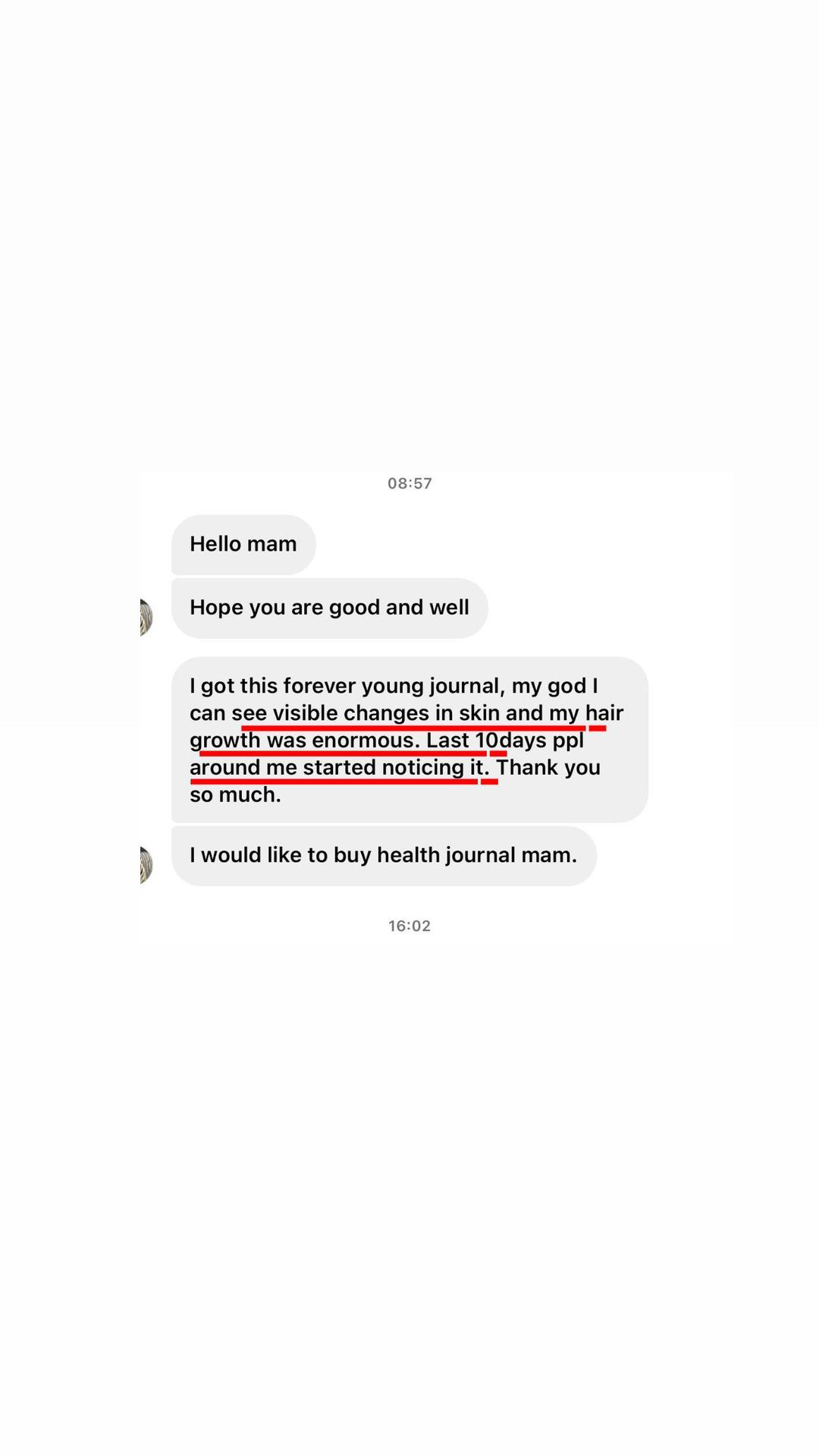Click the words 'Thank you' in the long message
The image size is (819, 1456).
click(x=548, y=768)
